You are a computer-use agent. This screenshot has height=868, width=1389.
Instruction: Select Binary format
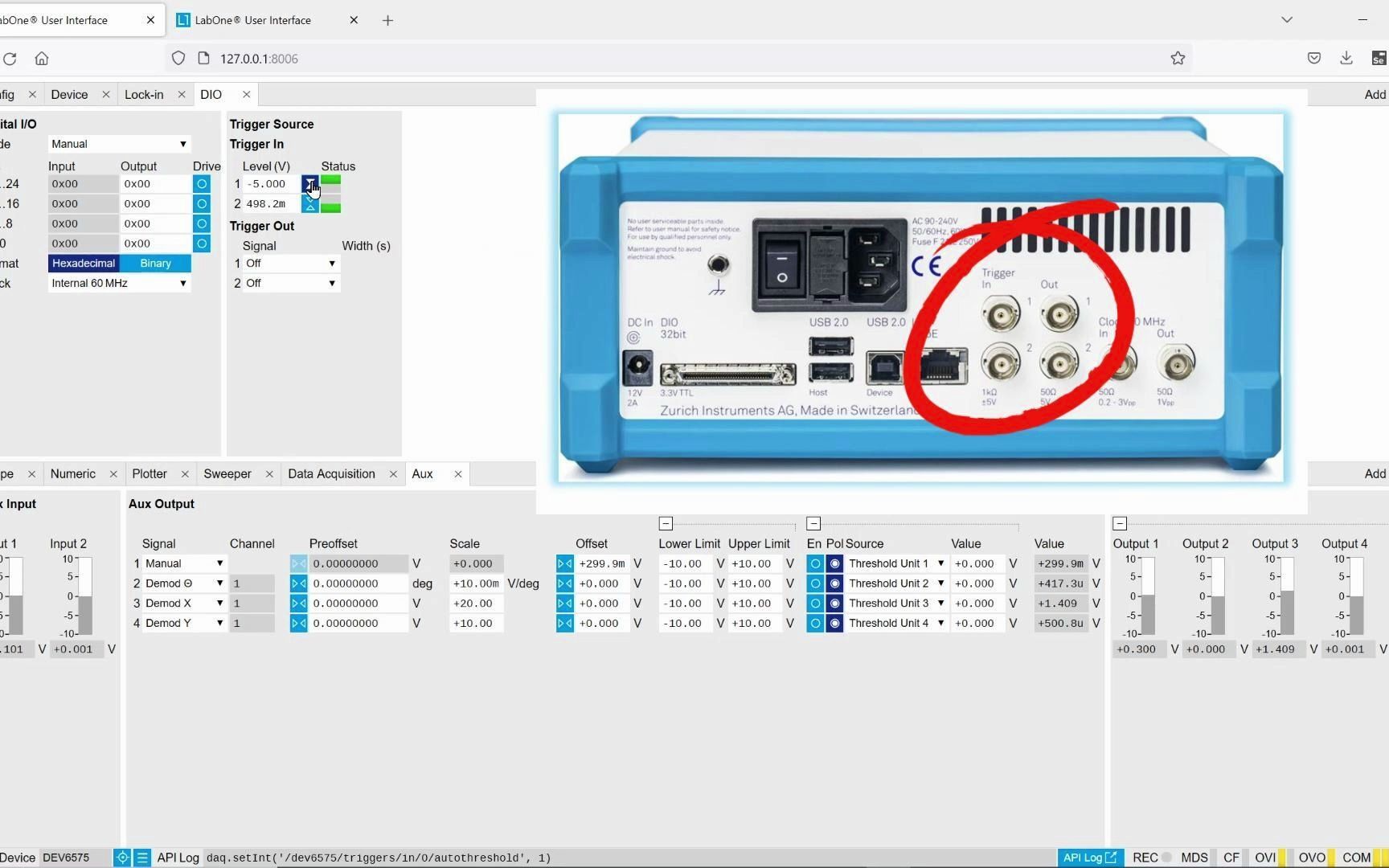point(155,264)
